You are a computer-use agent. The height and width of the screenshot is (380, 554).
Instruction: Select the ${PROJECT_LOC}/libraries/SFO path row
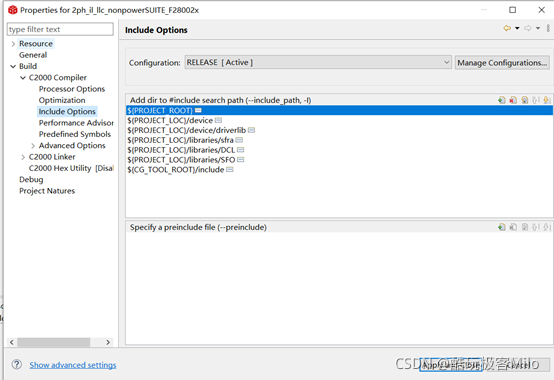point(339,160)
